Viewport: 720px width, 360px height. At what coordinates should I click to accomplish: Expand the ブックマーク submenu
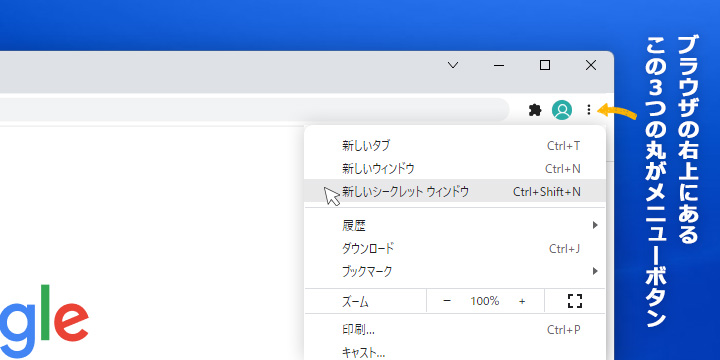pyautogui.click(x=455, y=271)
